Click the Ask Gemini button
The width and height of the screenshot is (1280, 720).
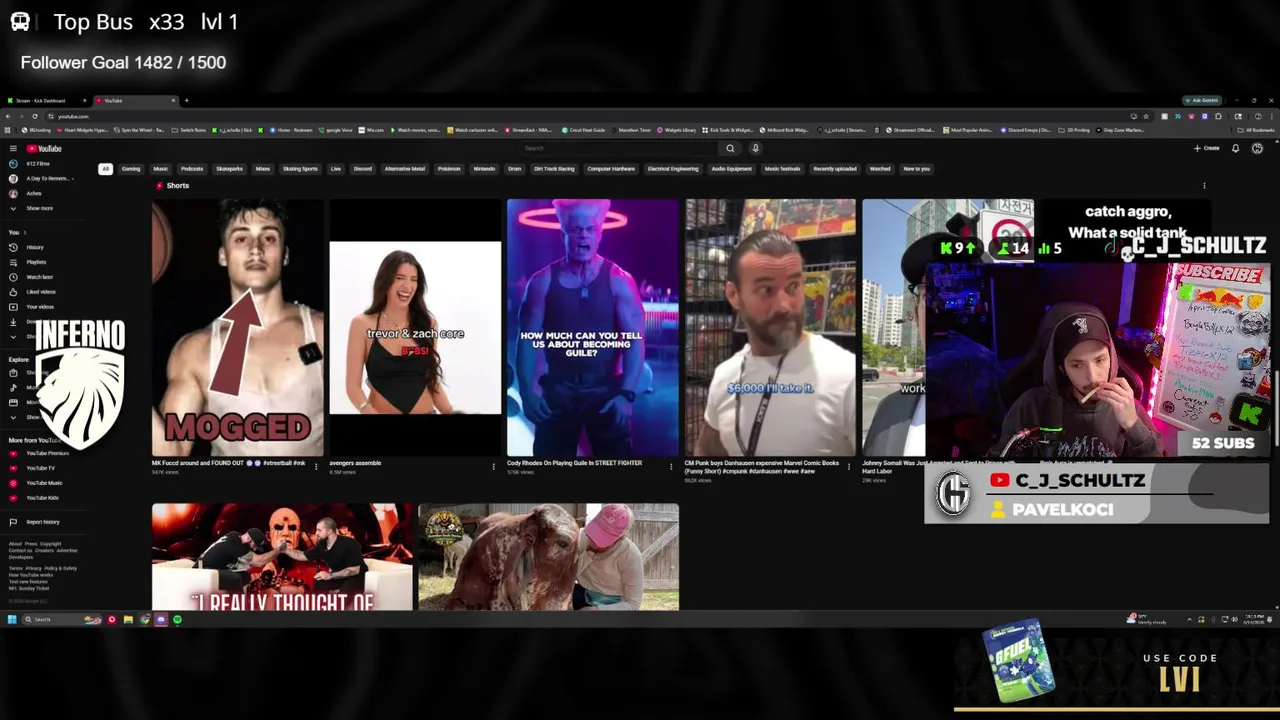point(1202,100)
